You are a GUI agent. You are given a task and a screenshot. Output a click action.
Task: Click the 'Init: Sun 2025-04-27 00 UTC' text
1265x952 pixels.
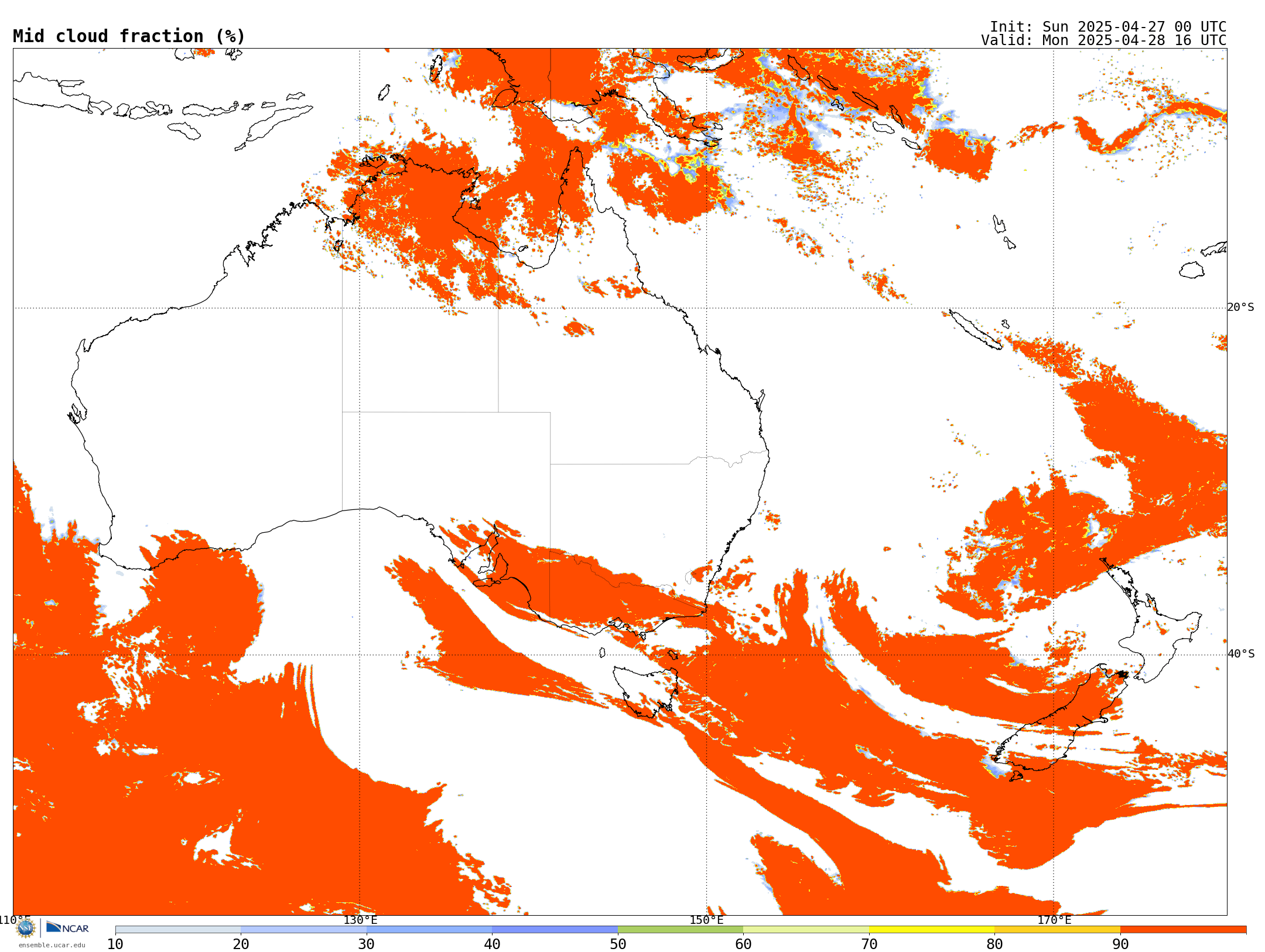[1108, 27]
